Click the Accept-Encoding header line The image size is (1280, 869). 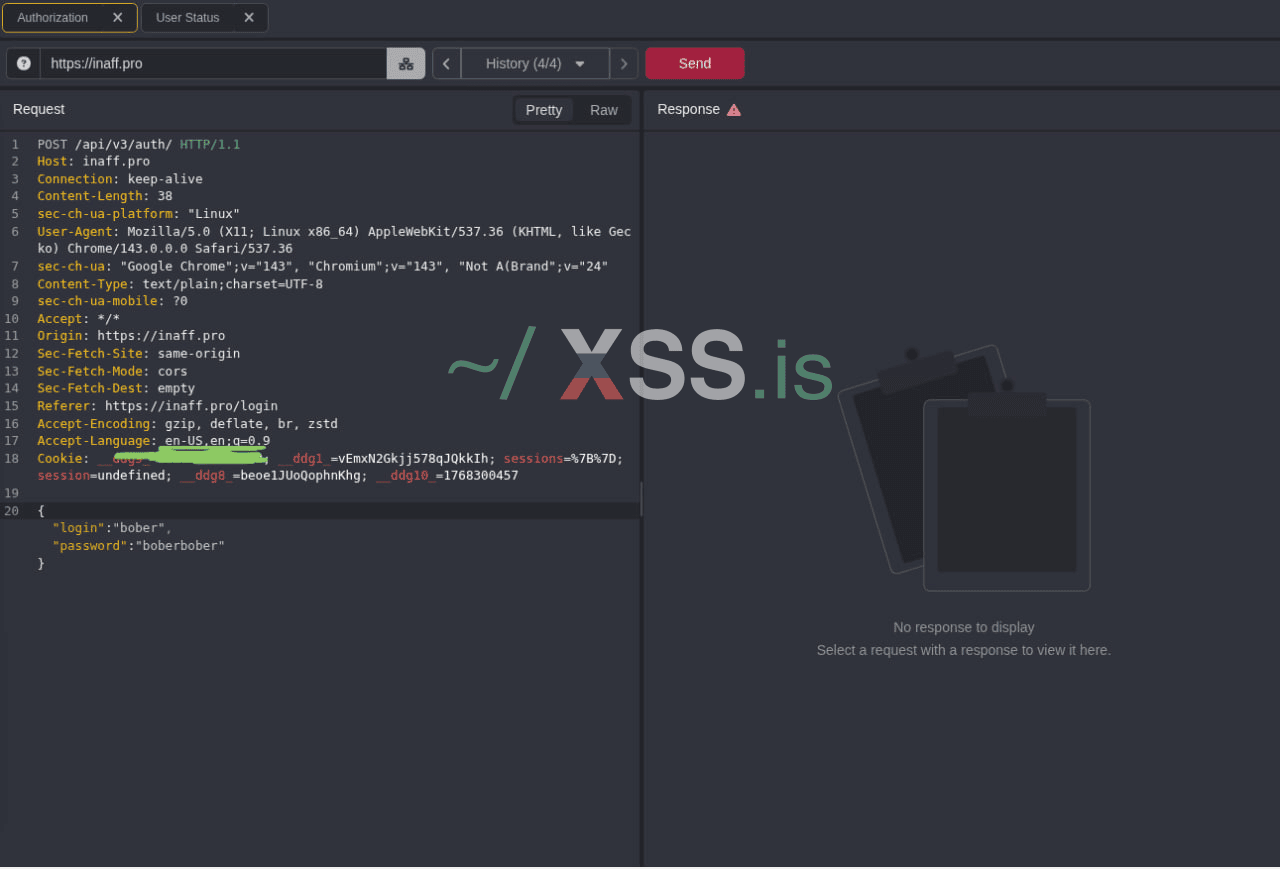click(x=188, y=423)
